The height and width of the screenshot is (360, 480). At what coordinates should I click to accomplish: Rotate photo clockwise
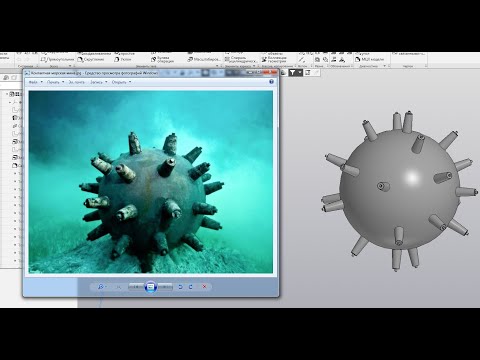191,287
